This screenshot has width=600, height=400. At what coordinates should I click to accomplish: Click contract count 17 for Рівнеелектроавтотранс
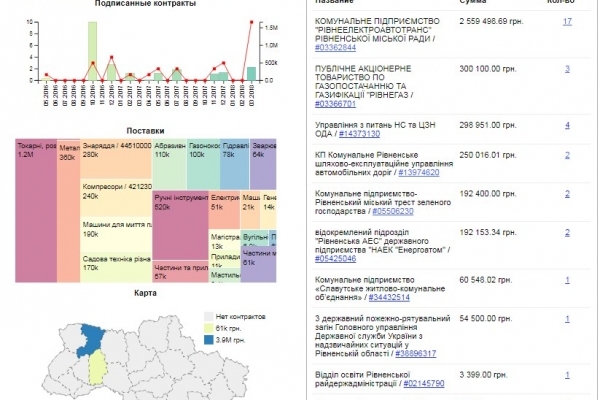(567, 21)
